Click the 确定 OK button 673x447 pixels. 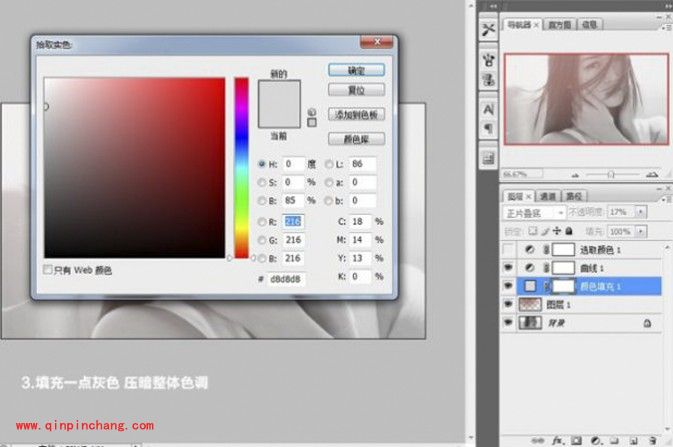pyautogui.click(x=356, y=70)
